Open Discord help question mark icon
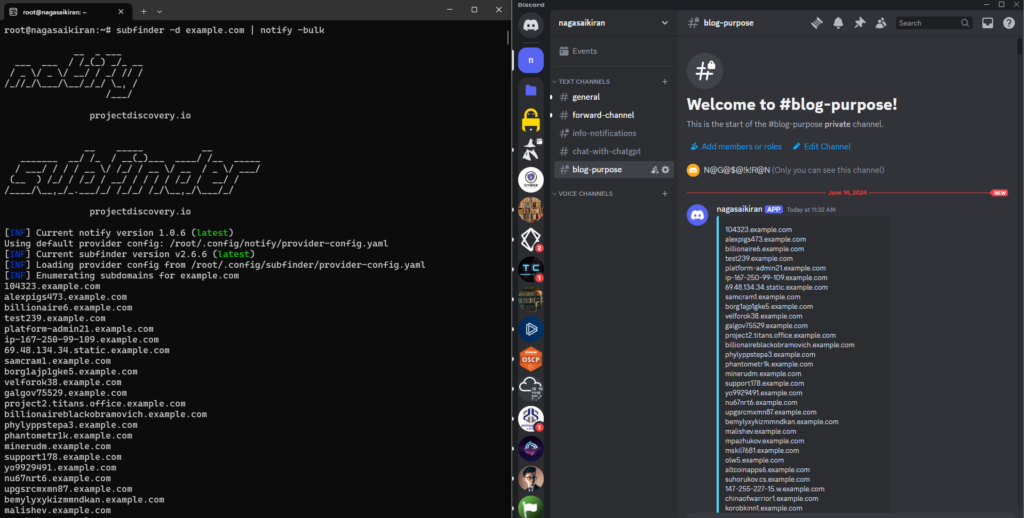 1009,23
